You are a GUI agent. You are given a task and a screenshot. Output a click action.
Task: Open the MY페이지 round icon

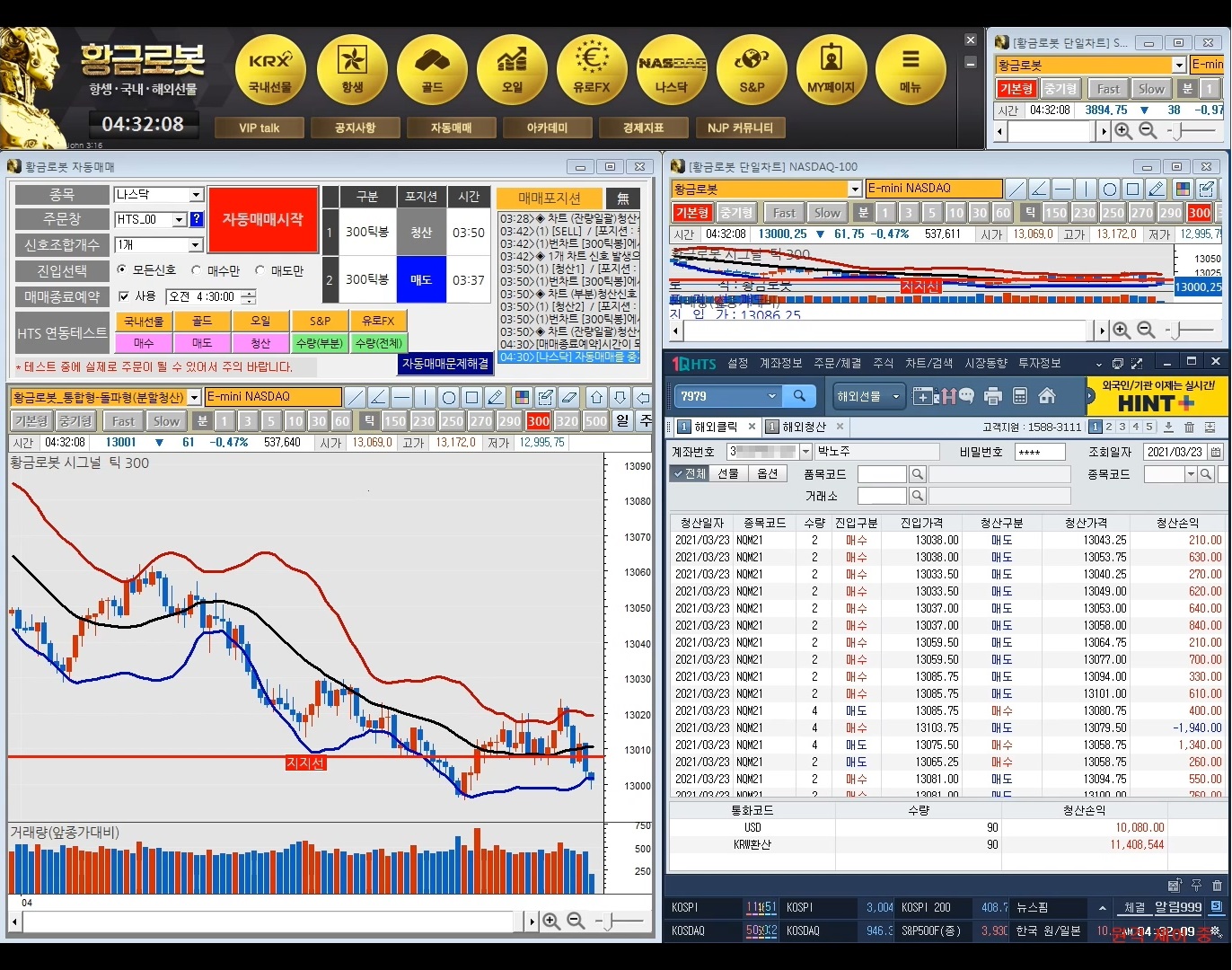pos(832,71)
